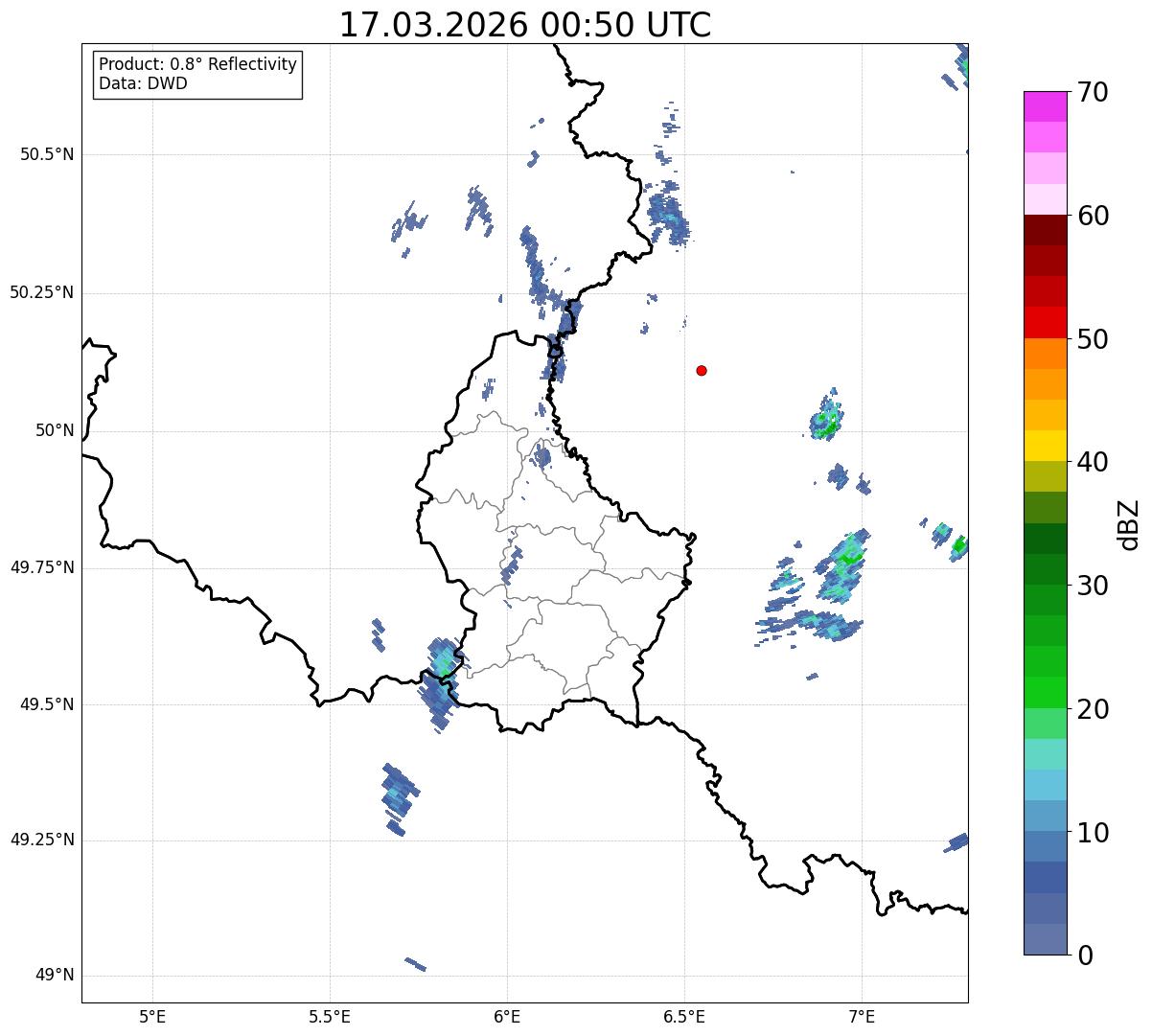Click the 0 dBZ colorbar tick label
The image size is (1152, 1036).
[x=1085, y=955]
